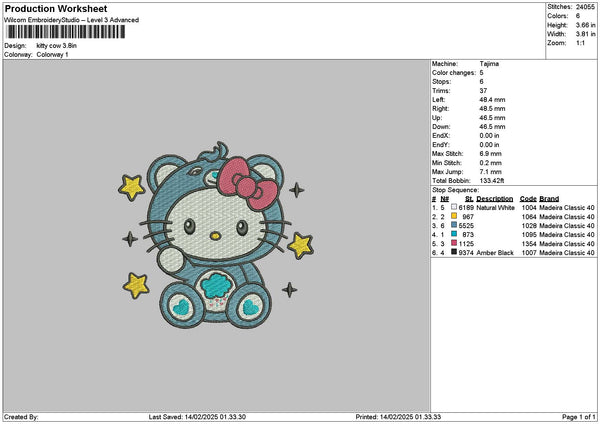Screen dimensions: 600x424
Task: Select the yellow swatch for thread 967
Action: pyautogui.click(x=454, y=216)
